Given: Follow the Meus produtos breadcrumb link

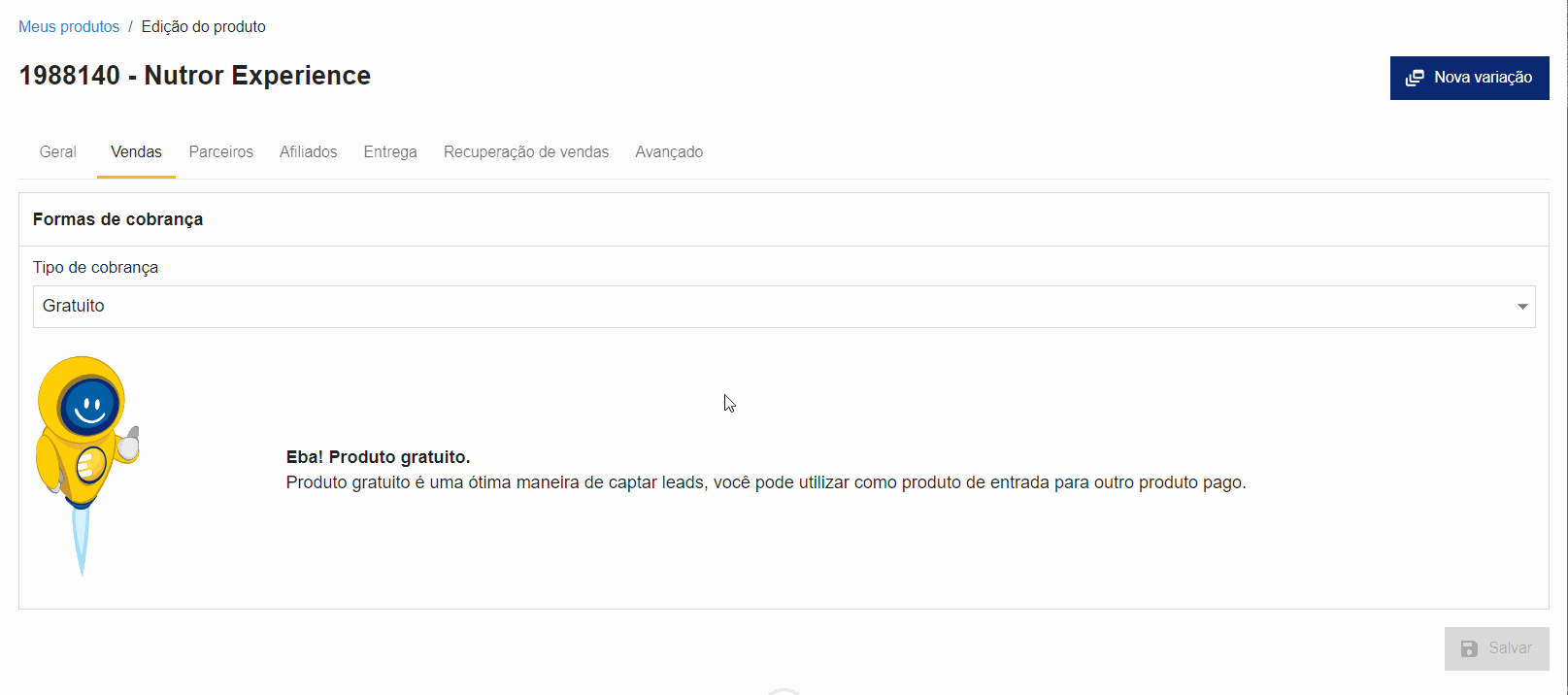Looking at the screenshot, I should pyautogui.click(x=69, y=27).
